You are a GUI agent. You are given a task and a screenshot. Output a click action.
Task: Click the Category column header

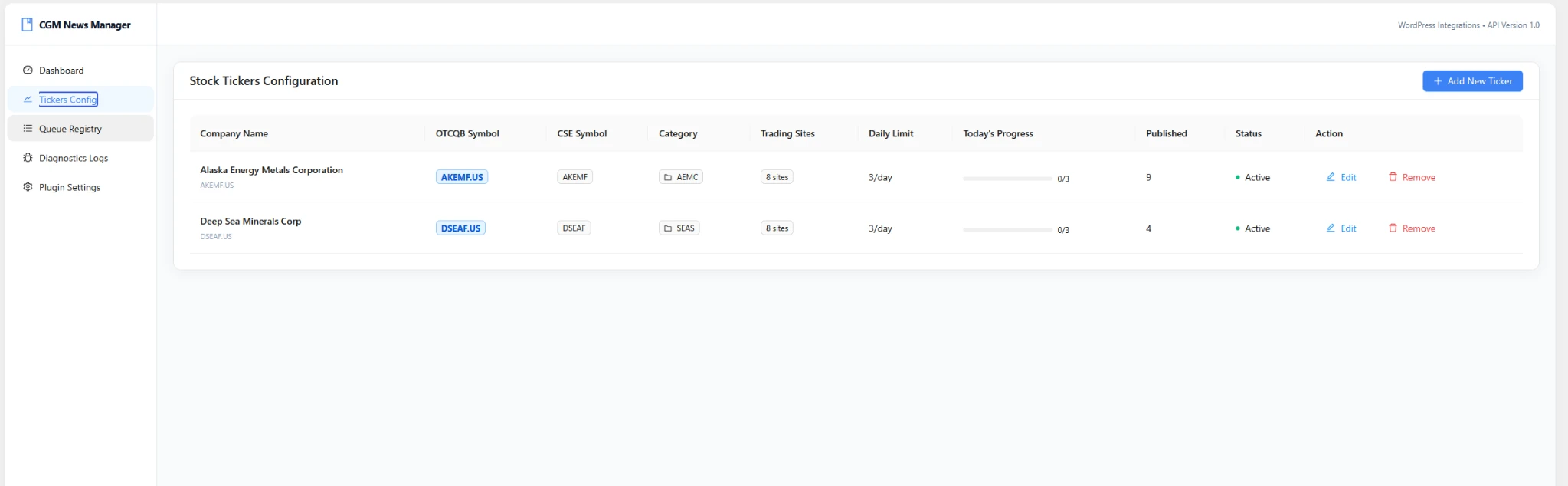click(678, 133)
